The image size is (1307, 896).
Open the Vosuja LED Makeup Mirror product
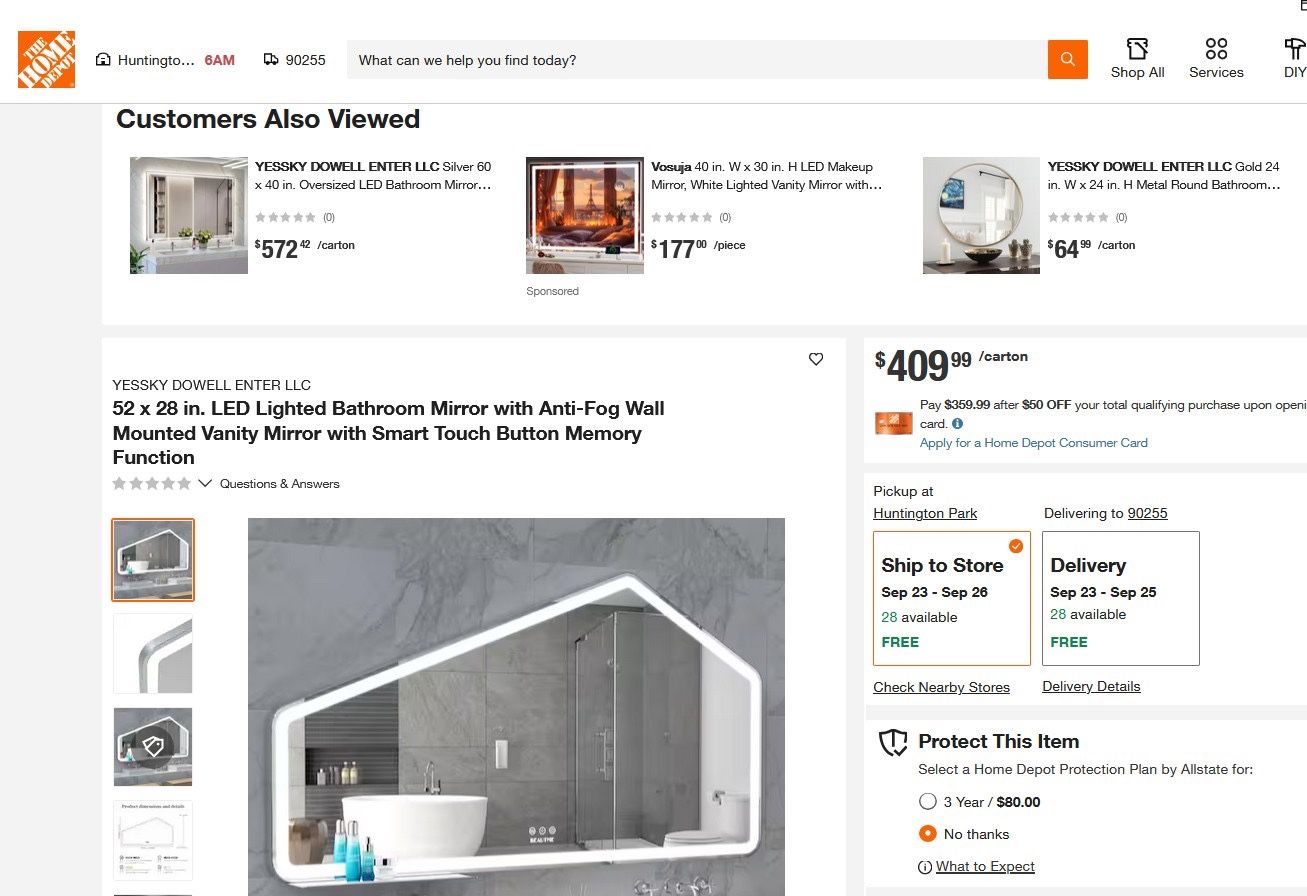tap(767, 176)
